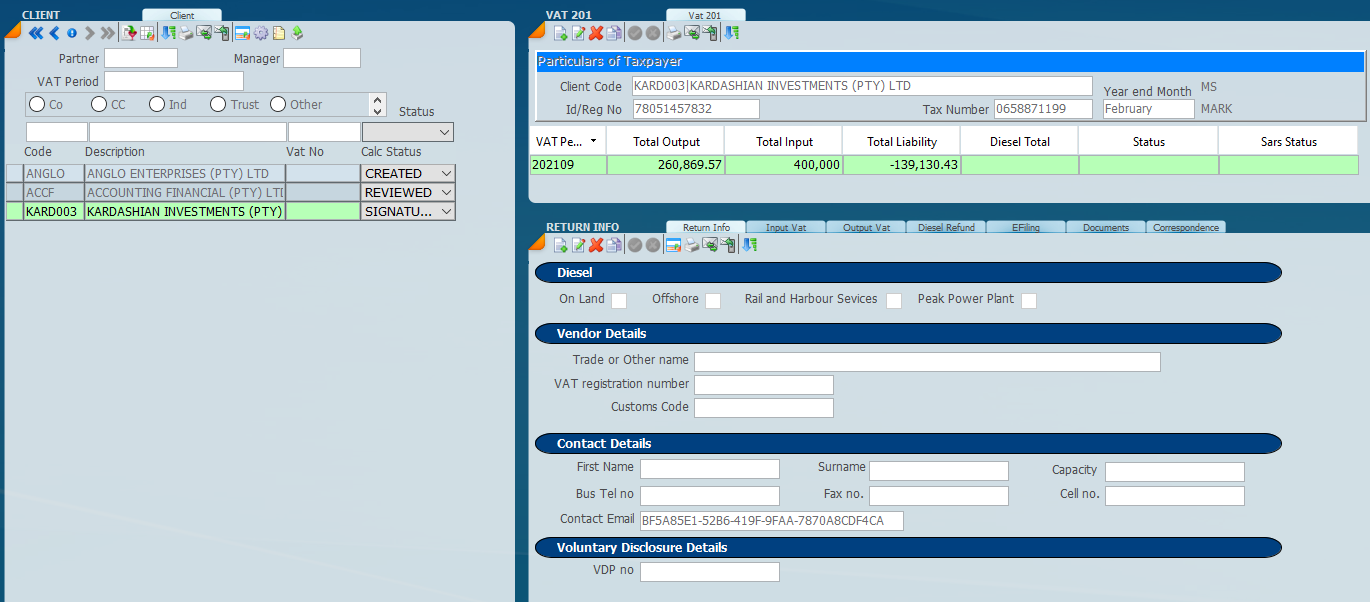Screen dimensions: 1370x602
Task: Click the settings gear in Client toolbar
Action: (261, 33)
